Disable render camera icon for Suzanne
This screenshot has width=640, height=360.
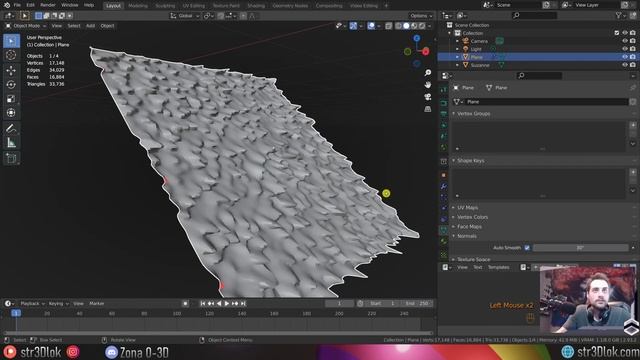point(633,65)
